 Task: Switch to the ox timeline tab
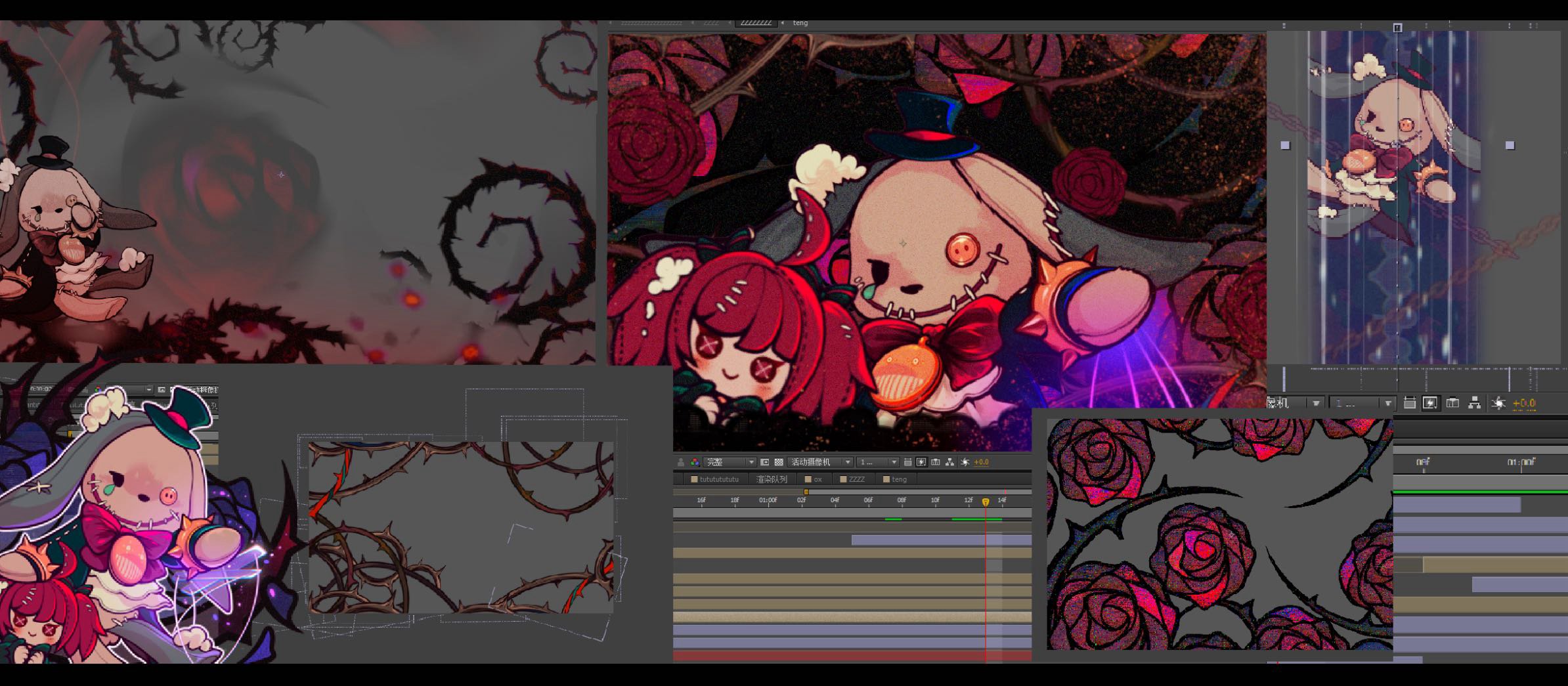tap(814, 479)
